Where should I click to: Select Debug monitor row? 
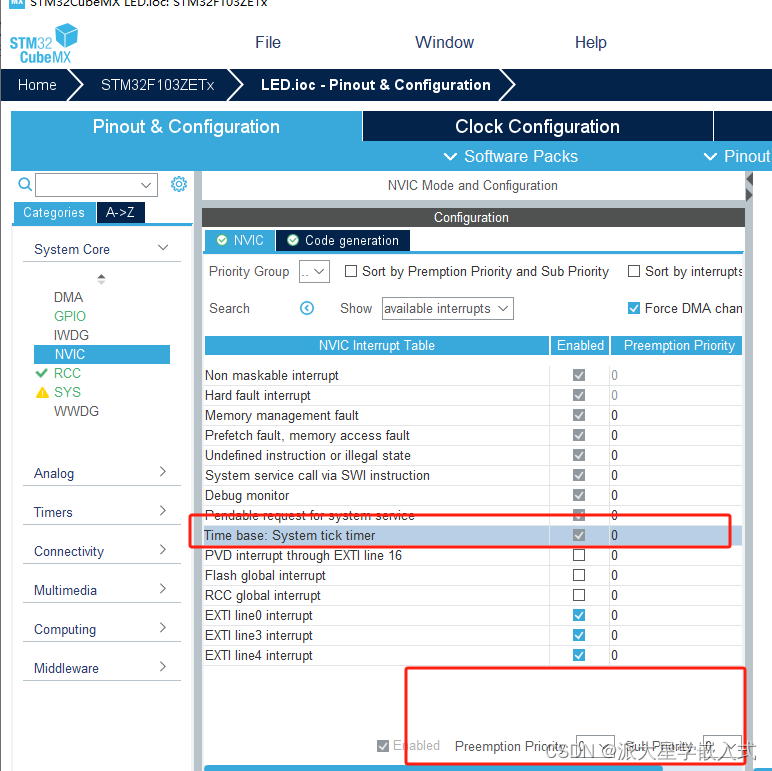coord(473,495)
